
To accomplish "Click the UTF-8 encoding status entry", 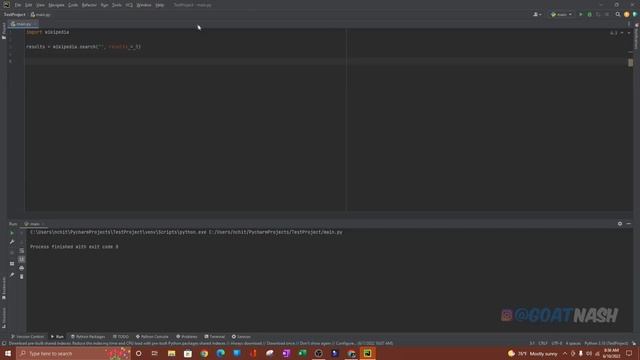I will (556, 343).
